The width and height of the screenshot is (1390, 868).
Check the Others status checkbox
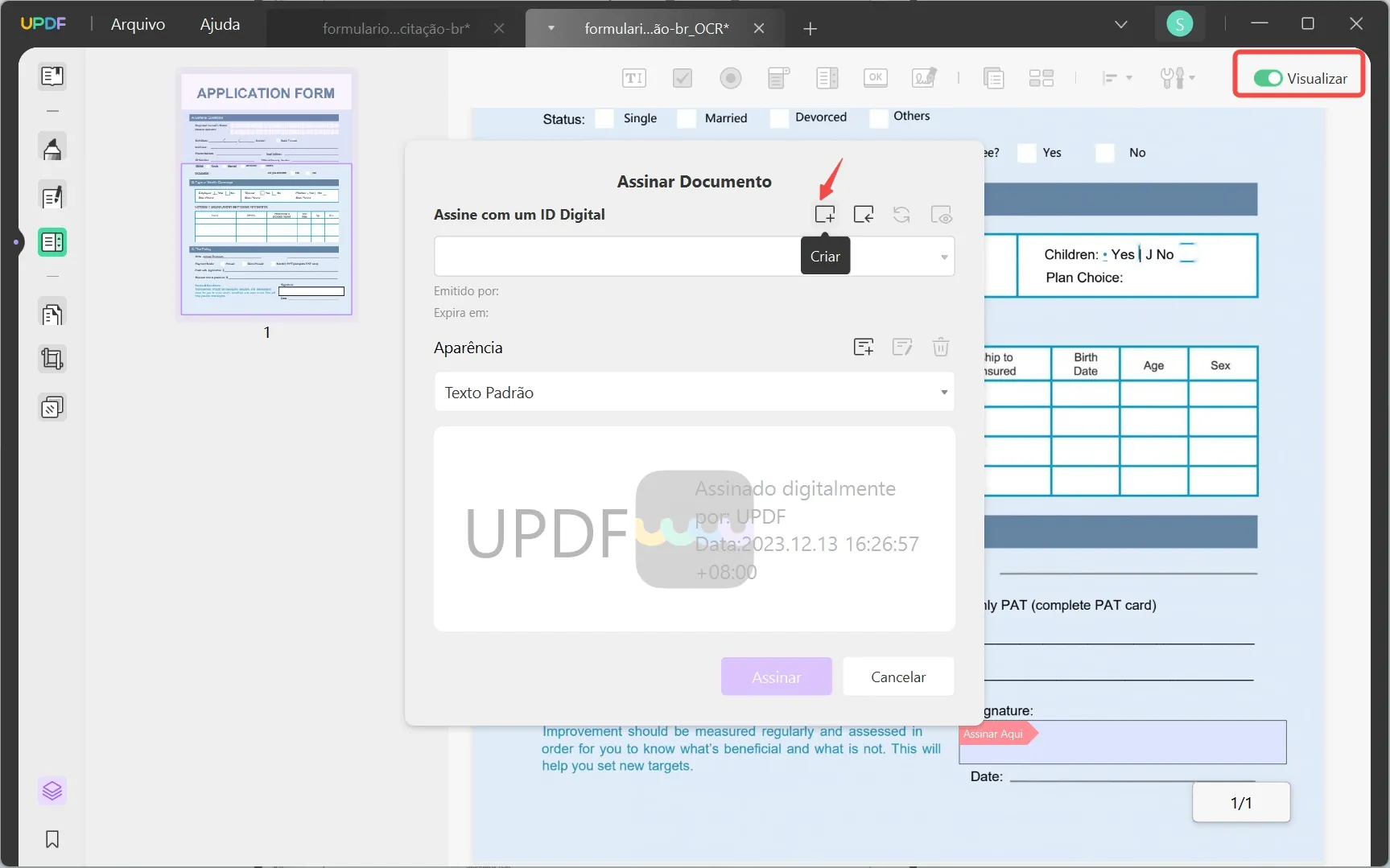(879, 117)
